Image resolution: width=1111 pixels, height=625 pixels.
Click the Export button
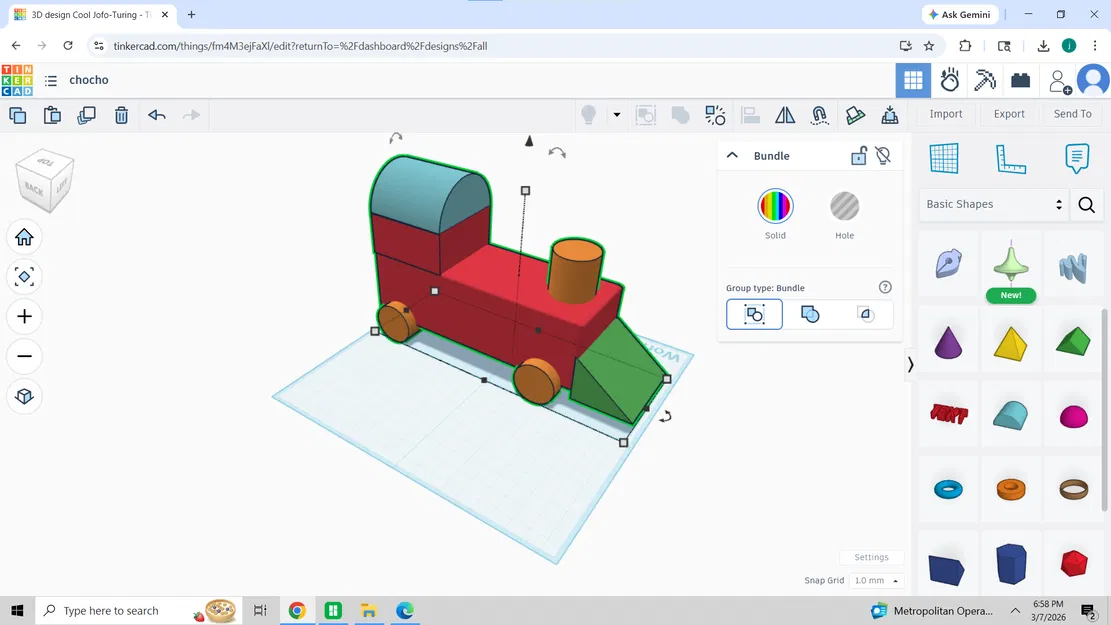tap(1008, 114)
